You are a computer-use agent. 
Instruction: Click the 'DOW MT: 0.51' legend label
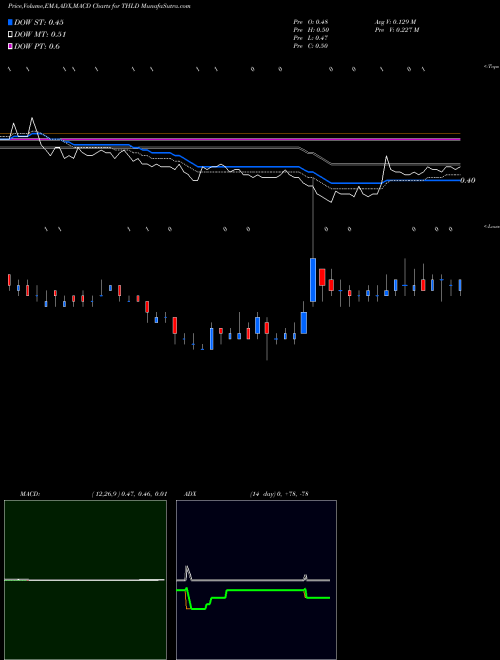40,35
